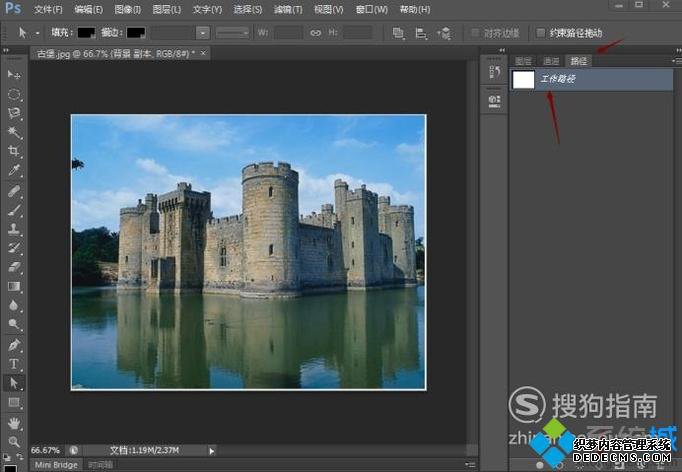Click the 66.67% zoom level field
Image resolution: width=682 pixels, height=472 pixels.
pyautogui.click(x=46, y=450)
